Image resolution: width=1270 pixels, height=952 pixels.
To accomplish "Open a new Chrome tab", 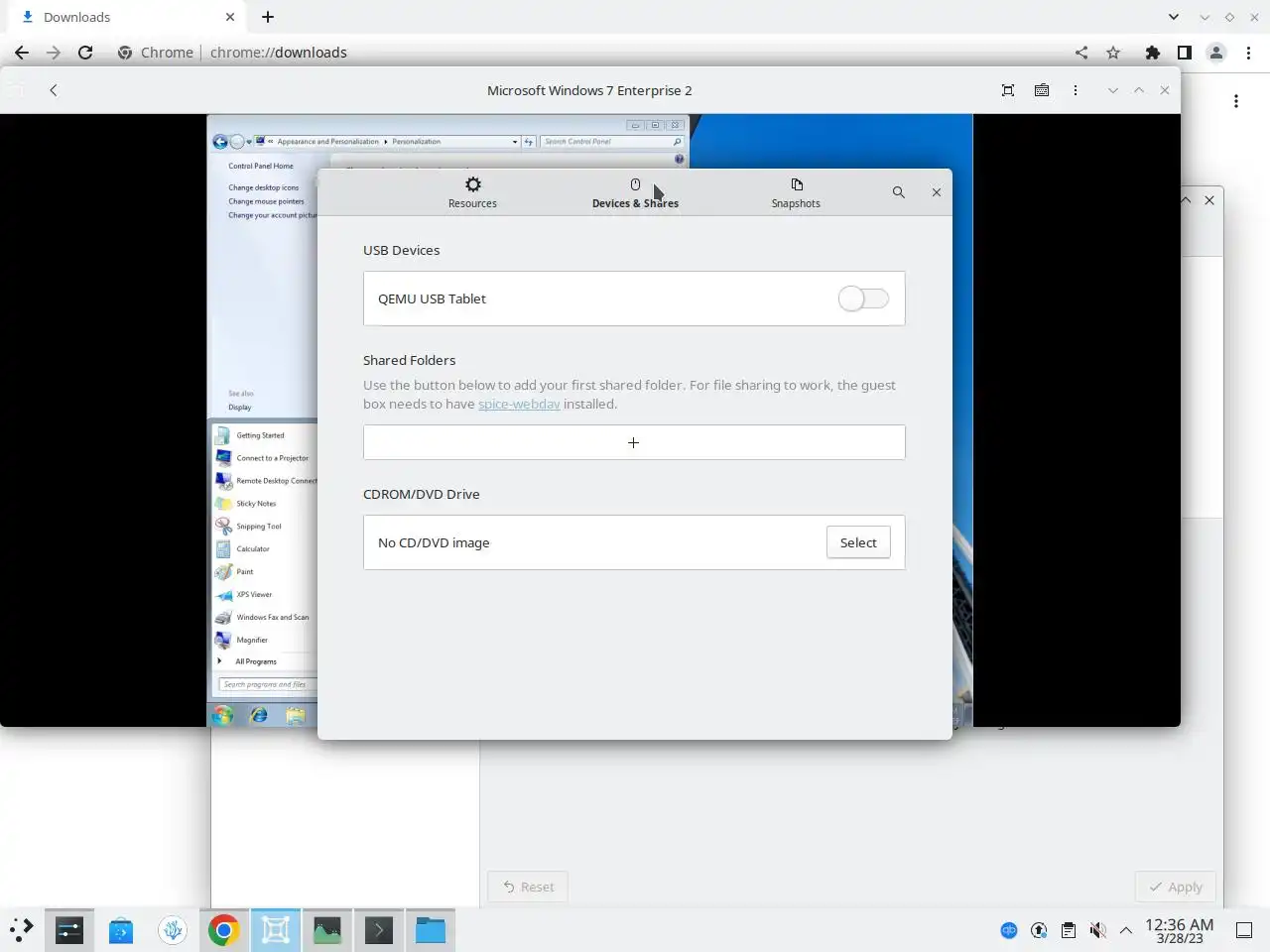I will [268, 17].
